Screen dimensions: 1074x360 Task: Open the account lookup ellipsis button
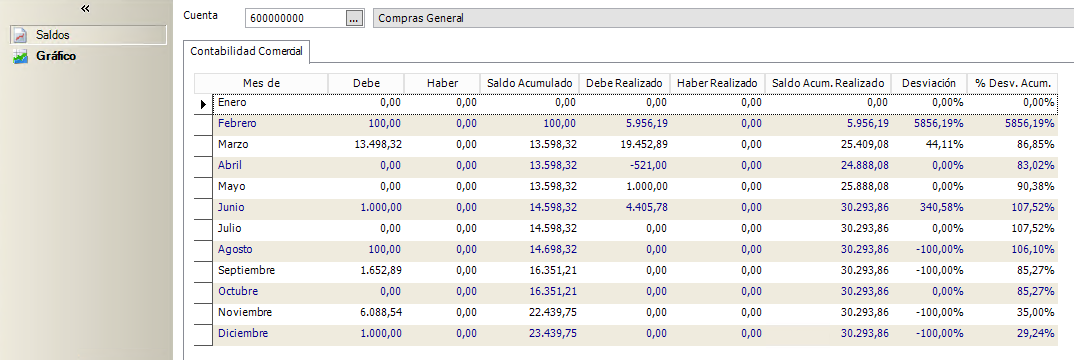[x=353, y=18]
